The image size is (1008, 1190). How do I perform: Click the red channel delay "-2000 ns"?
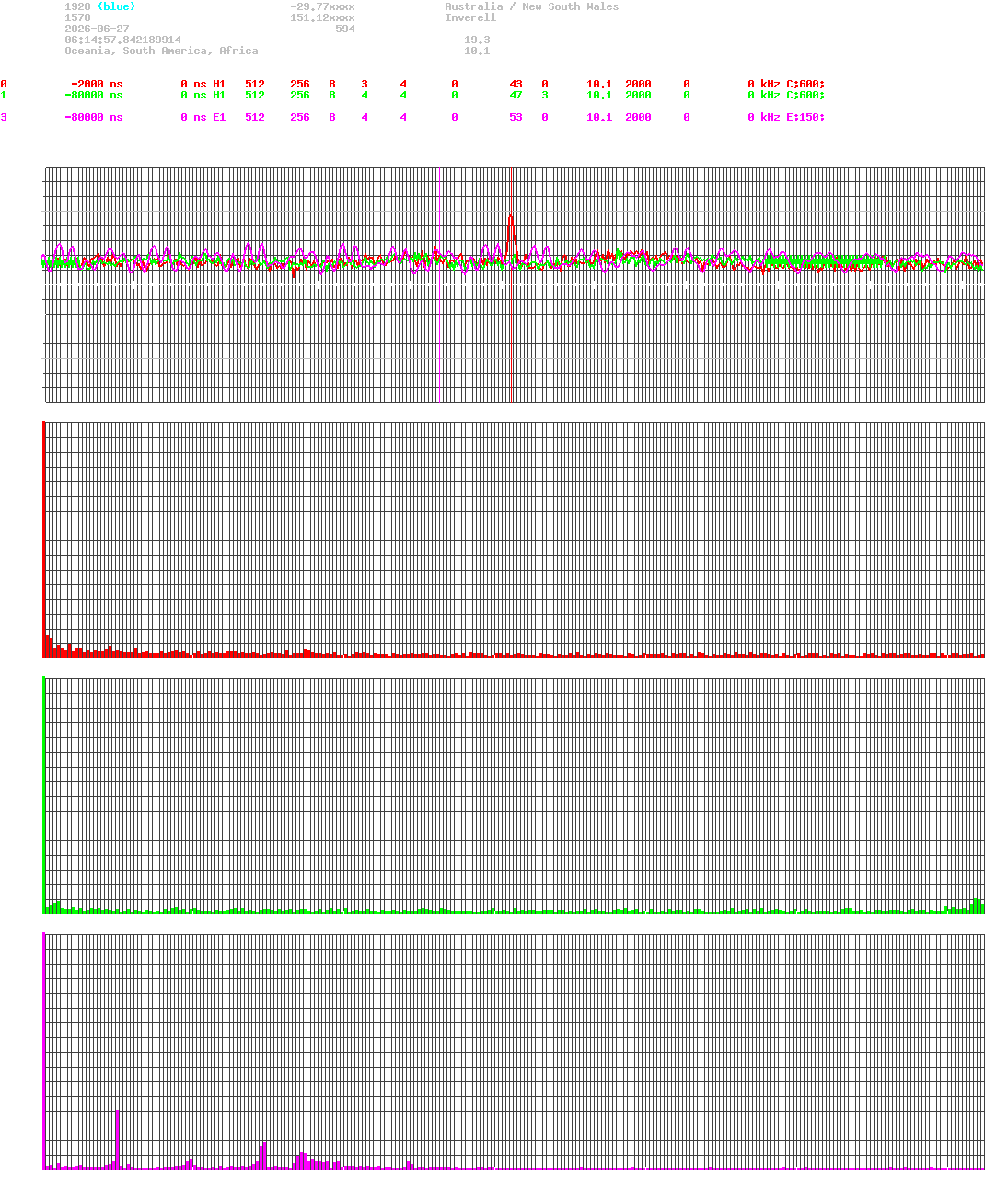pyautogui.click(x=97, y=84)
